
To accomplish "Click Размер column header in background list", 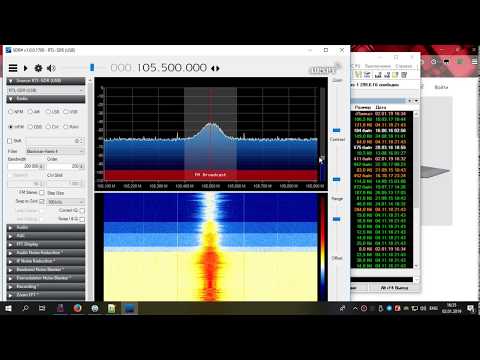I will point(363,107).
